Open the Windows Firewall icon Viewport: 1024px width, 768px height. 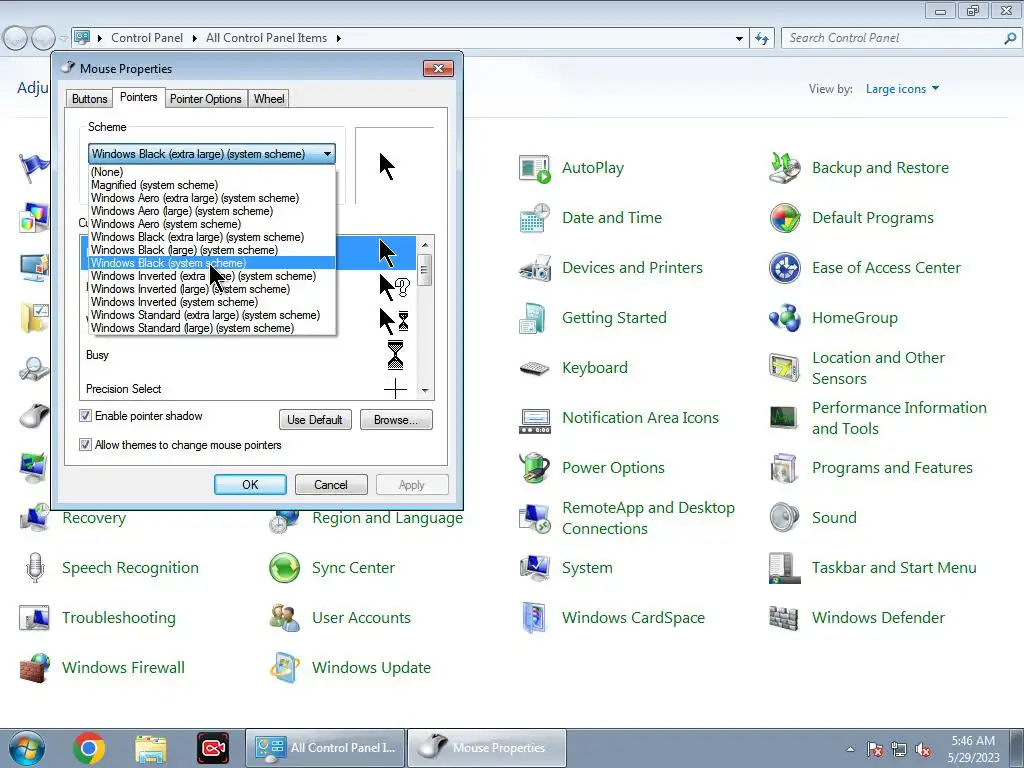[35, 668]
